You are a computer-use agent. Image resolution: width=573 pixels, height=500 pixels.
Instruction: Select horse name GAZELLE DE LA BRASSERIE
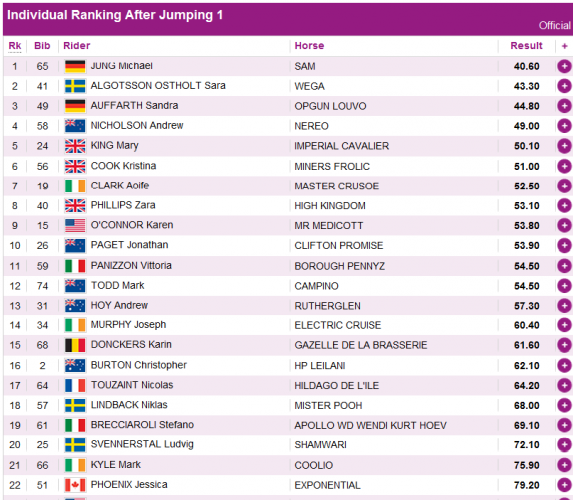tap(361, 345)
